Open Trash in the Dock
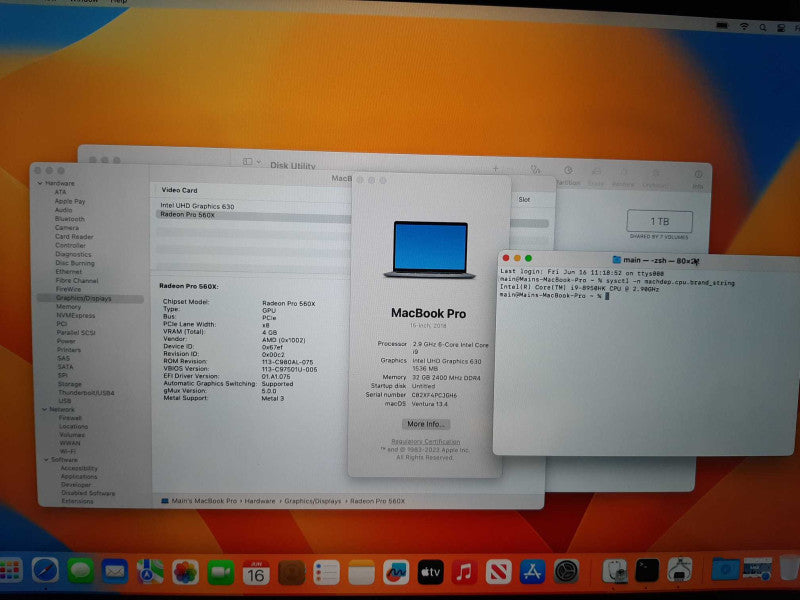Viewport: 800px width, 600px height. coord(789,567)
